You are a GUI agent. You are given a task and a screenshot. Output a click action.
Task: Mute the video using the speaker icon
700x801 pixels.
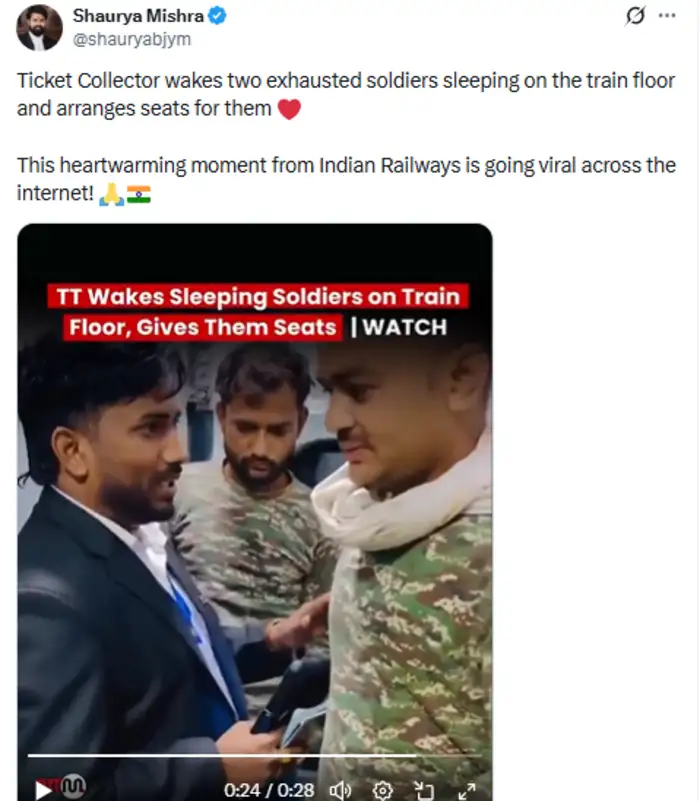[x=340, y=790]
